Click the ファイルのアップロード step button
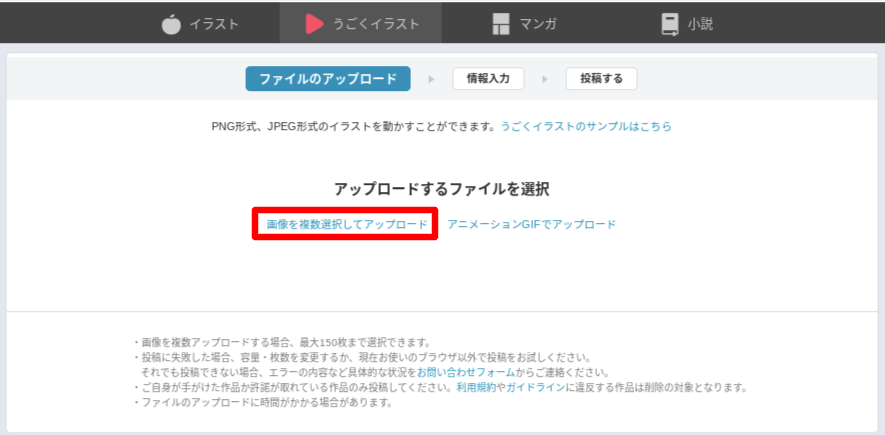The image size is (885, 435). click(328, 79)
